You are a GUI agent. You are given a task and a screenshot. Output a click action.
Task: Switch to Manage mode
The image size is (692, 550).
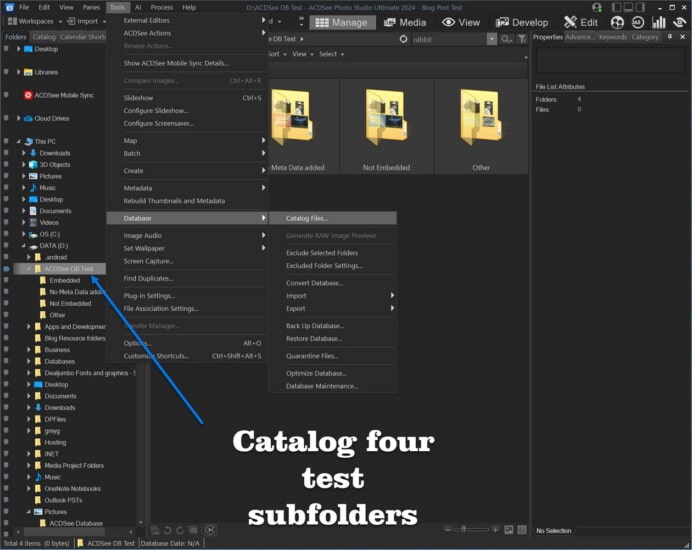[340, 22]
